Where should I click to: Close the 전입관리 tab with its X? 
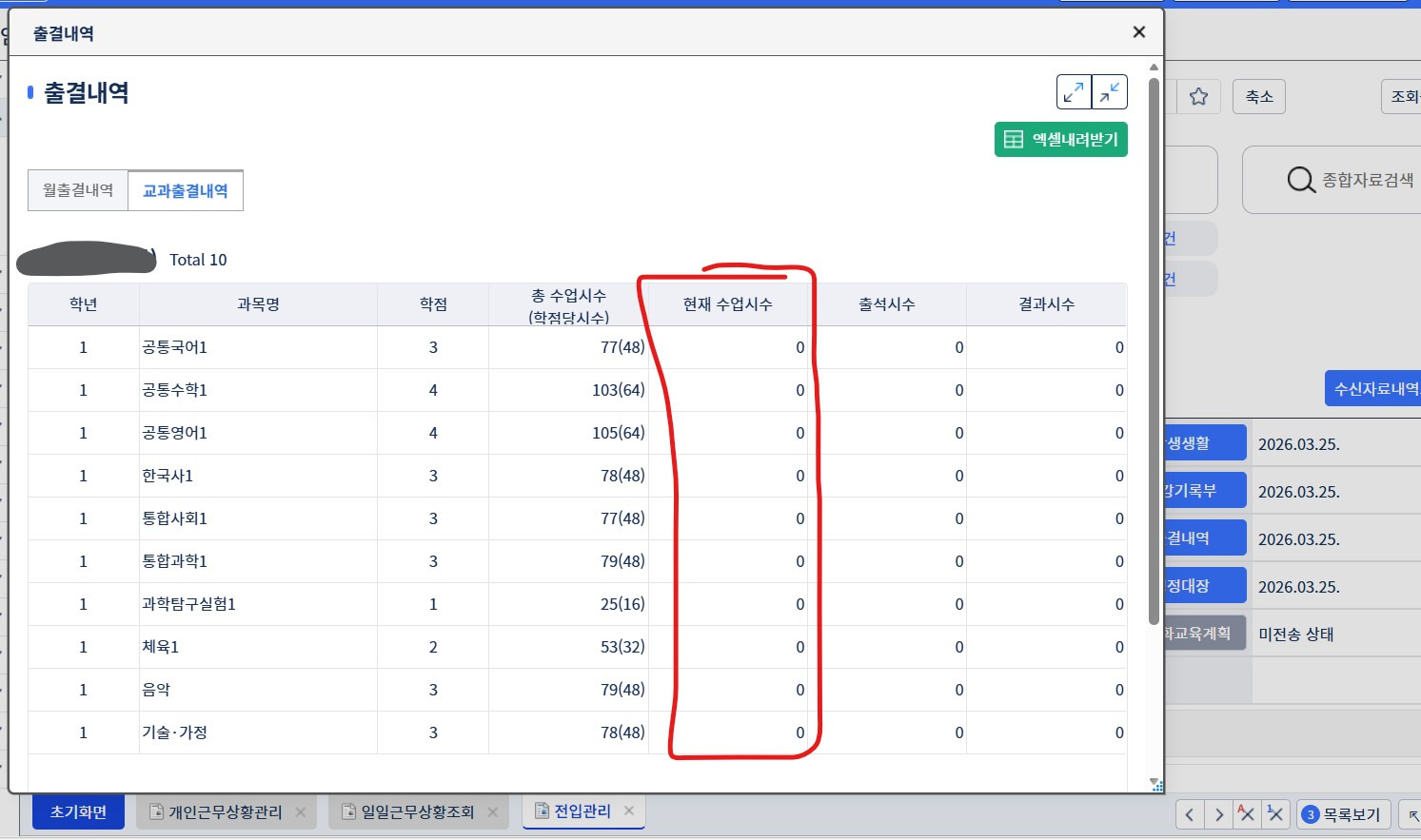click(x=629, y=811)
